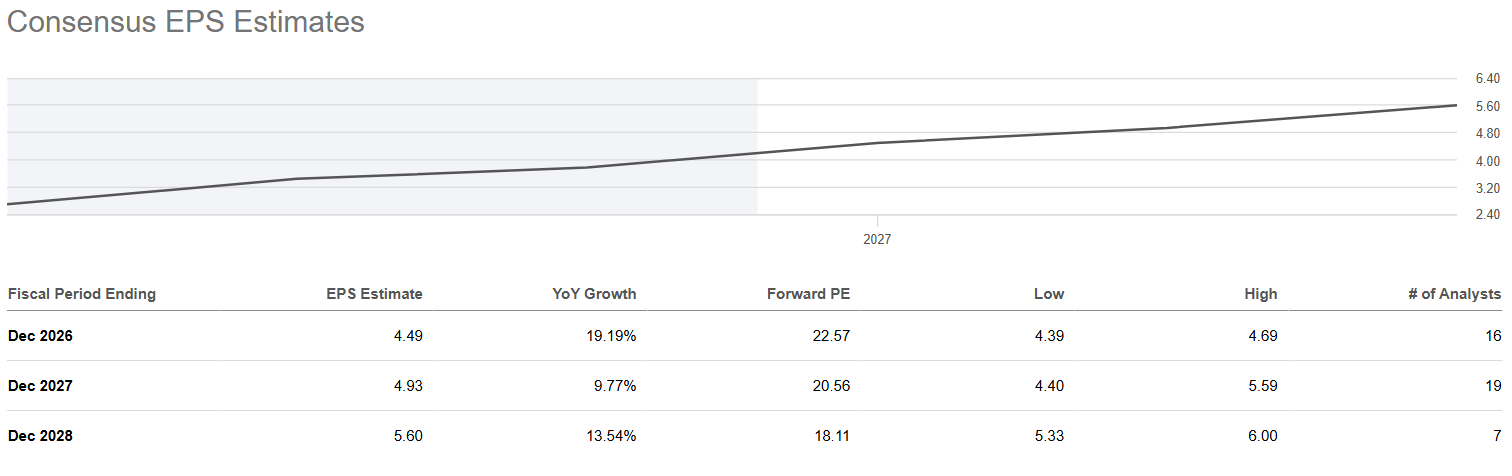Select the Dec 2027 row label
The height and width of the screenshot is (476, 1512).
click(40, 386)
